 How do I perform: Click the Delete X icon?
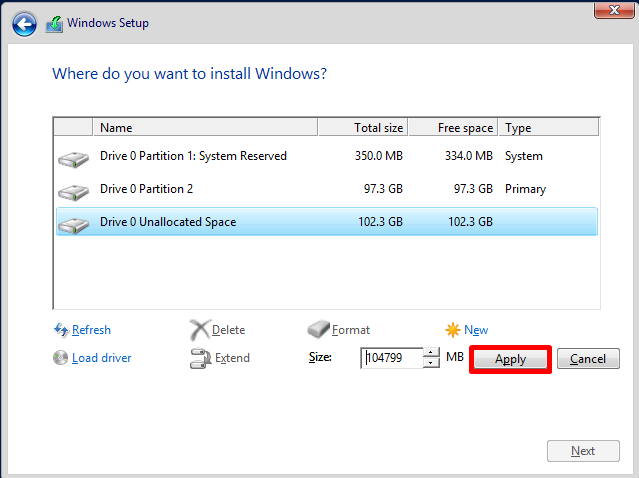click(200, 330)
